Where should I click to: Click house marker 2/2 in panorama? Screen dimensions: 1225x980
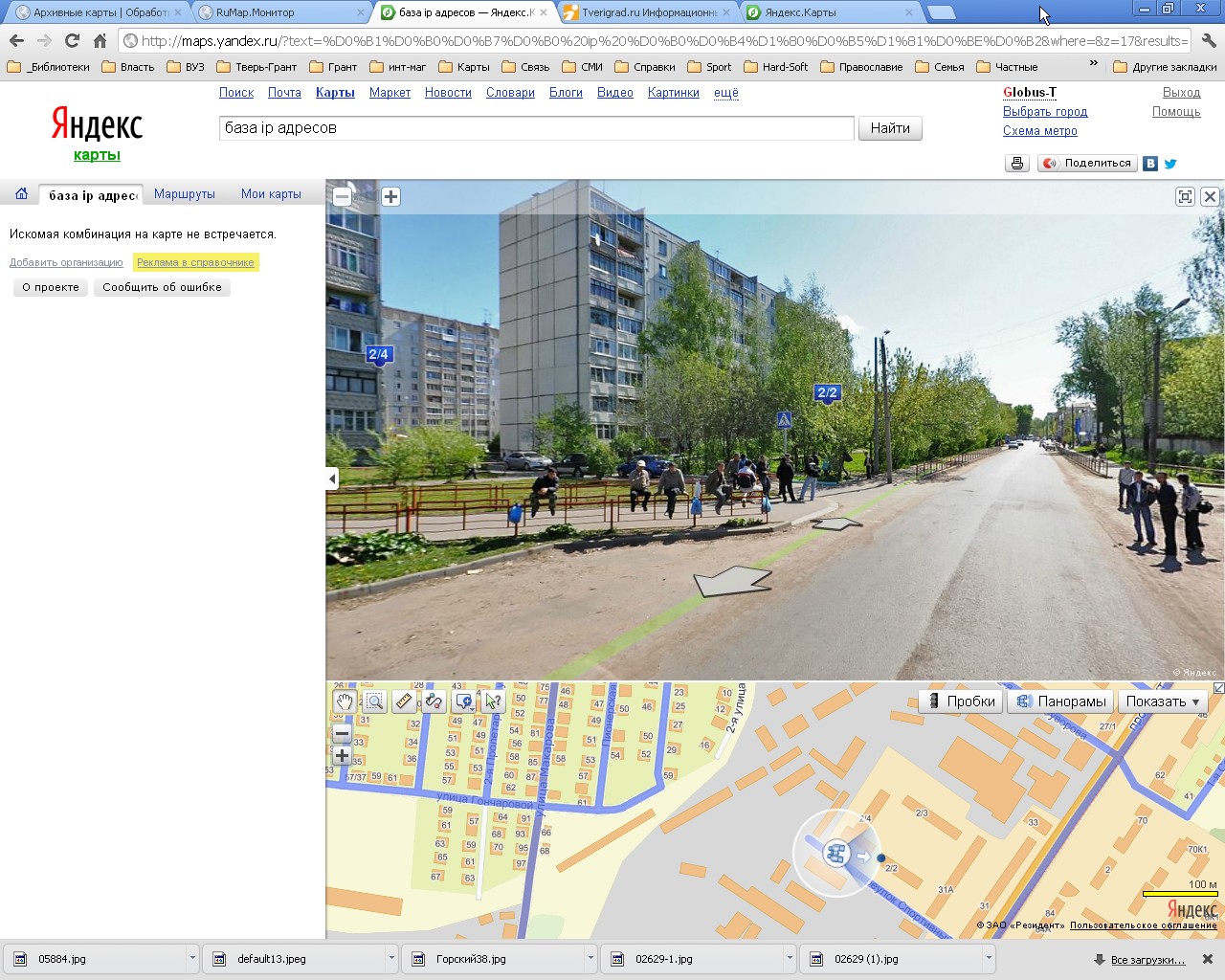[x=827, y=393]
